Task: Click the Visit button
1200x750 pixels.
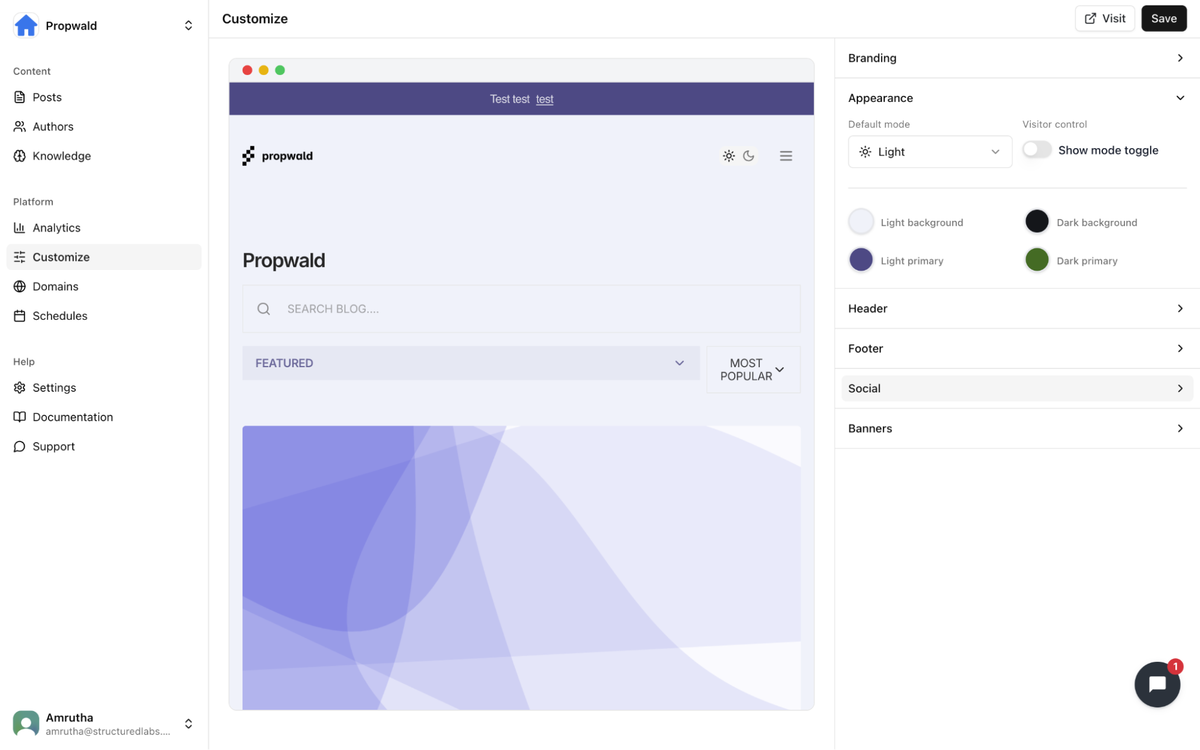Action: pyautogui.click(x=1105, y=18)
